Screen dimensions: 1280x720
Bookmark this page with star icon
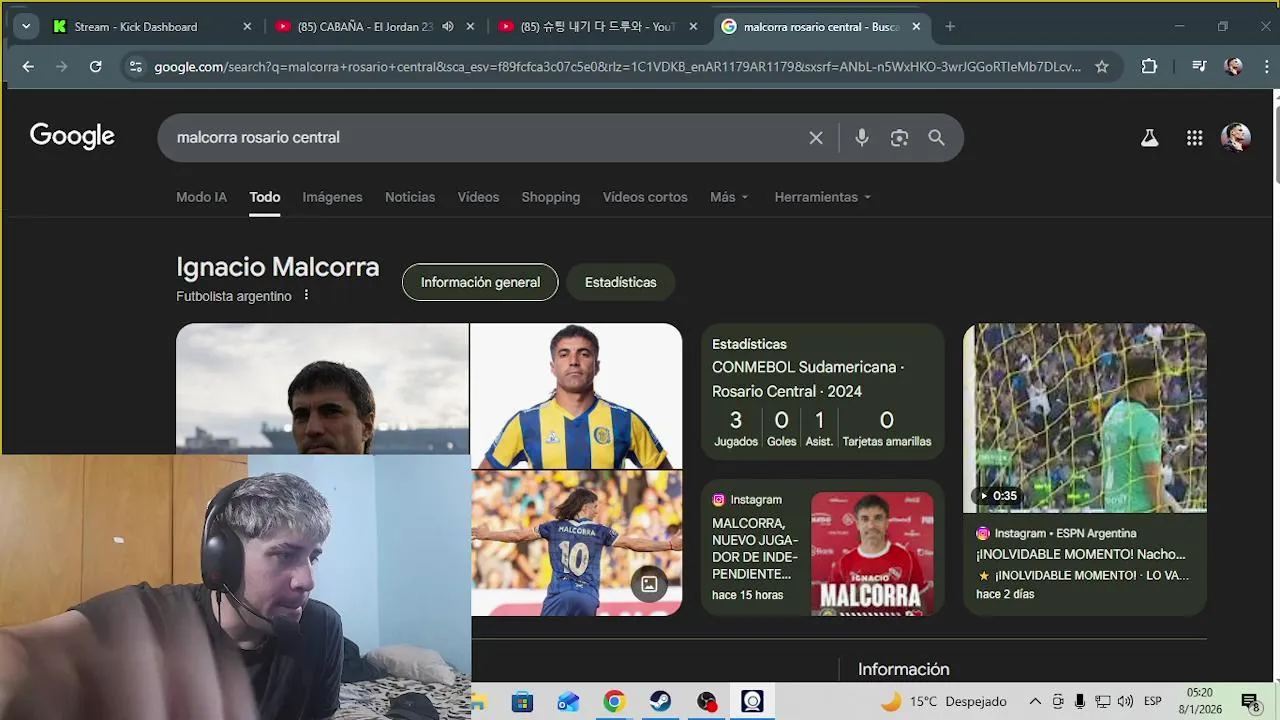tap(1102, 67)
